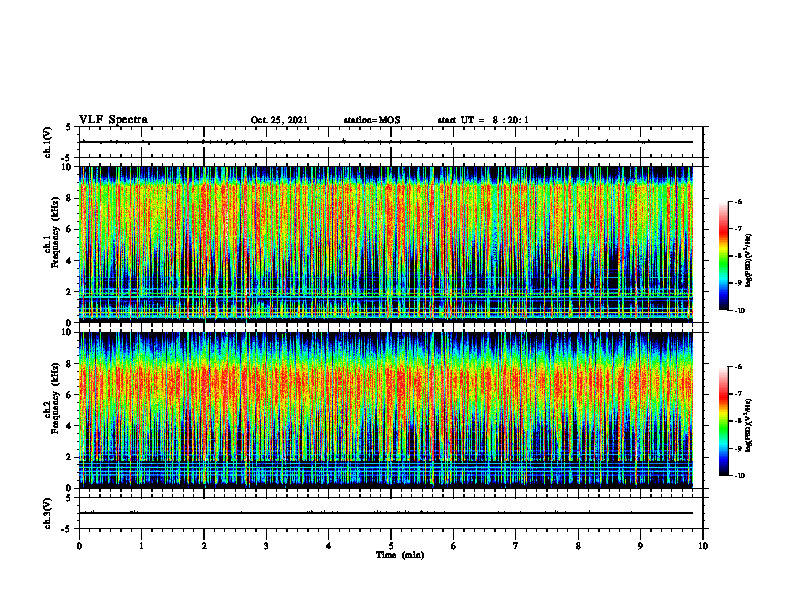Click time axis tick label "0"

(x=79, y=546)
